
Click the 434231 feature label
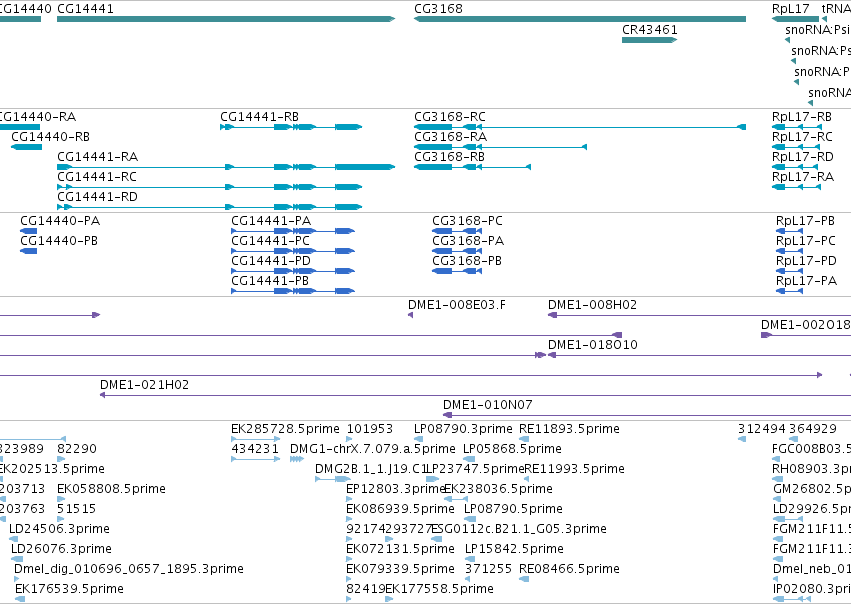click(255, 449)
